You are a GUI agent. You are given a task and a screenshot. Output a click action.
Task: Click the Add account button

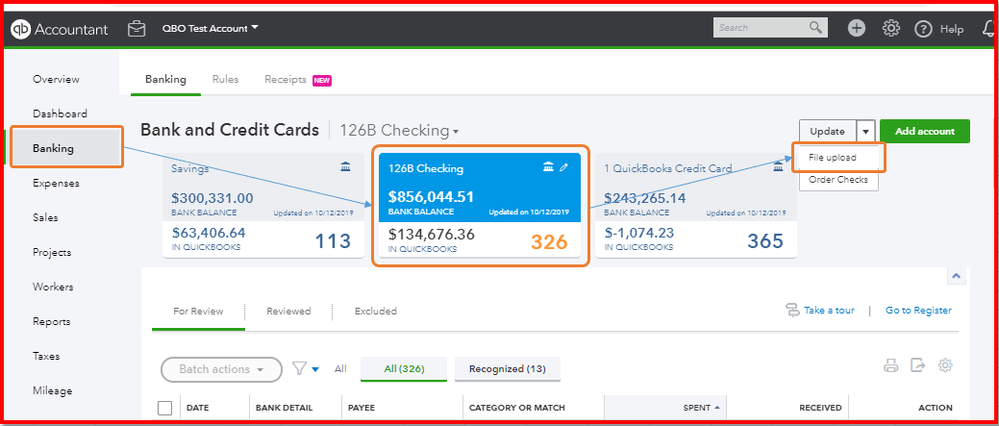(x=924, y=132)
